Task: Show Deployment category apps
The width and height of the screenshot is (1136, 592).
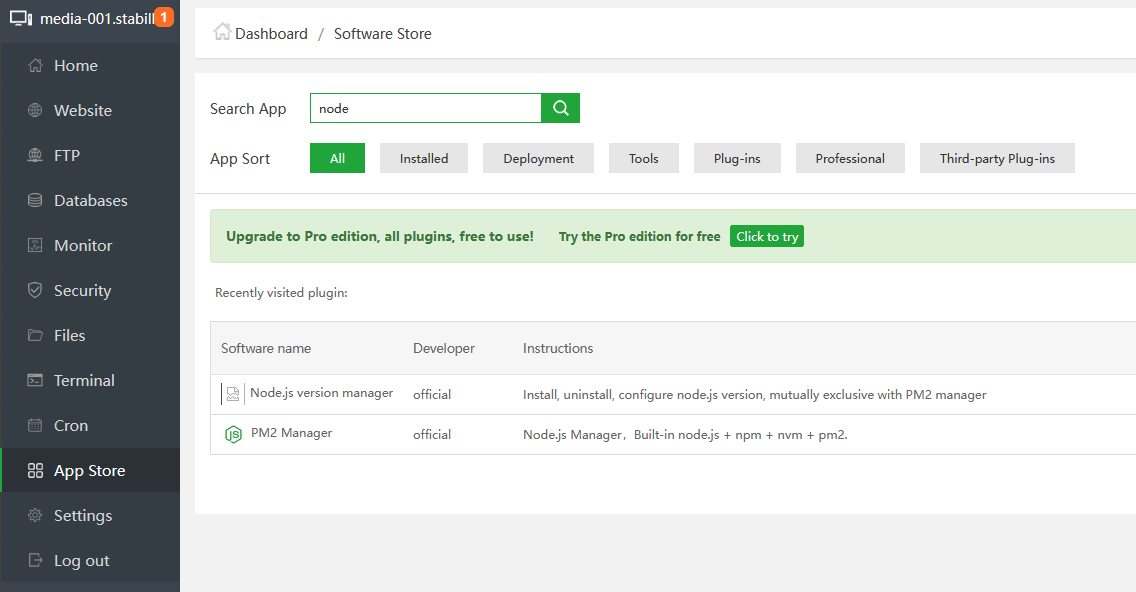Action: coord(538,158)
